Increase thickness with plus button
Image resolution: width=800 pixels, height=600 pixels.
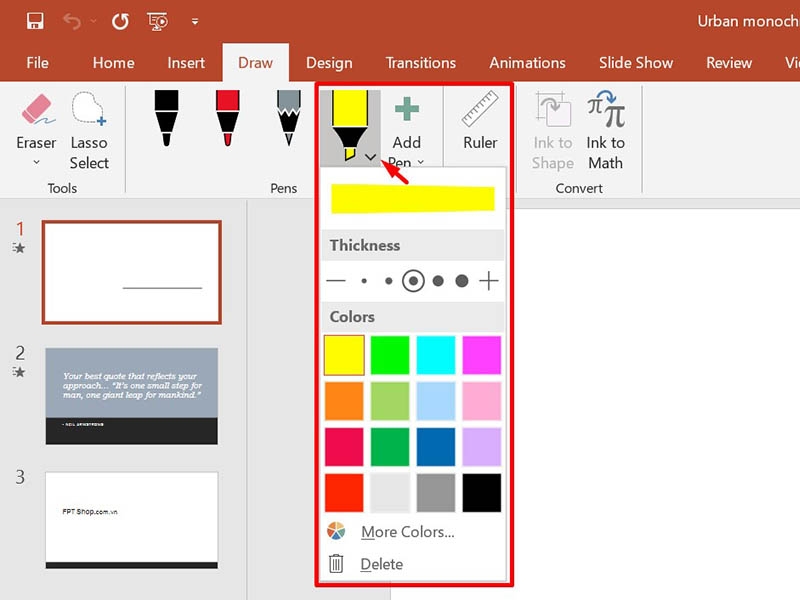(489, 281)
